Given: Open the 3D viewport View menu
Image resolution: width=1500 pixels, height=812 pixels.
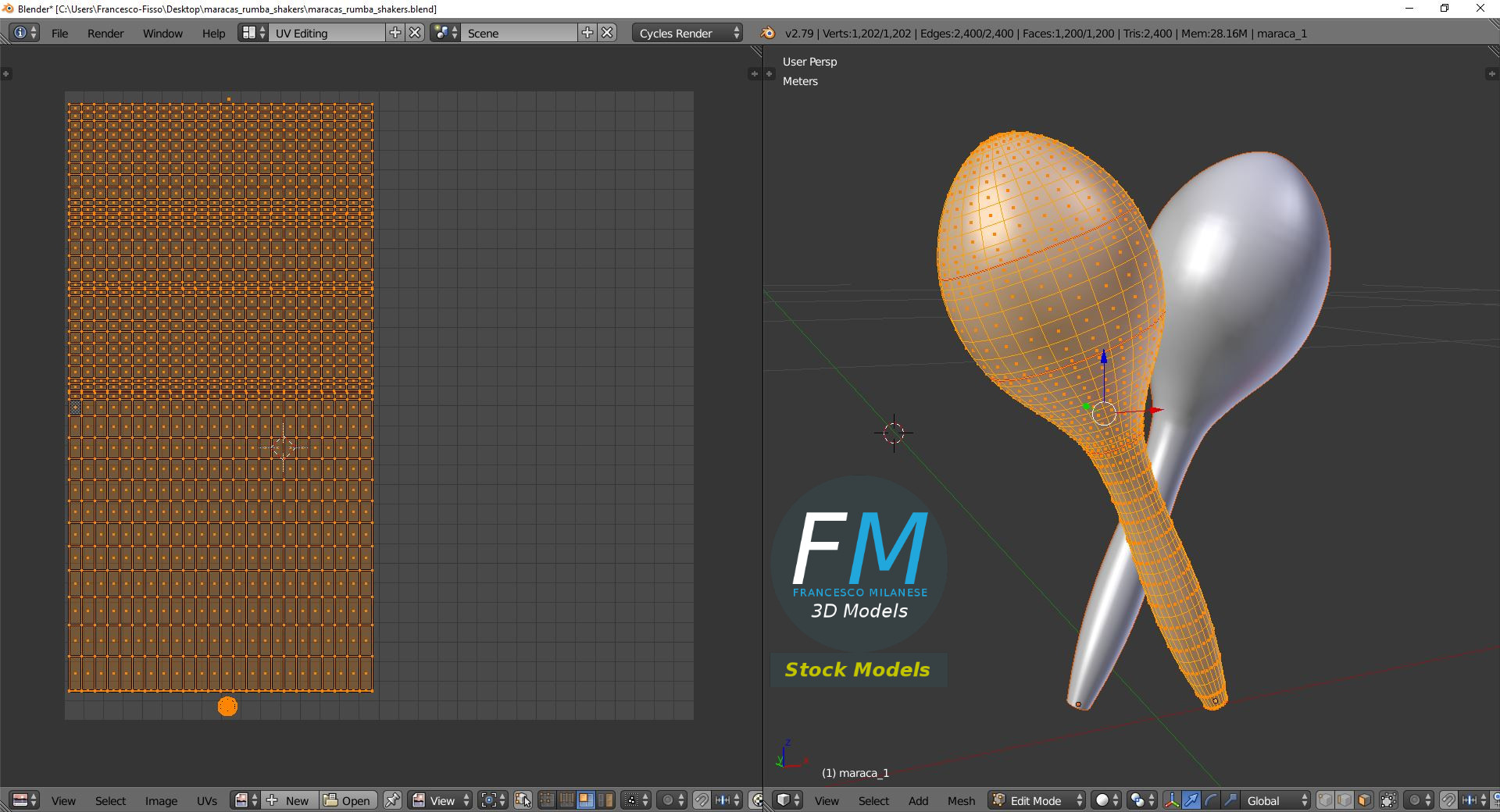Looking at the screenshot, I should click(827, 801).
